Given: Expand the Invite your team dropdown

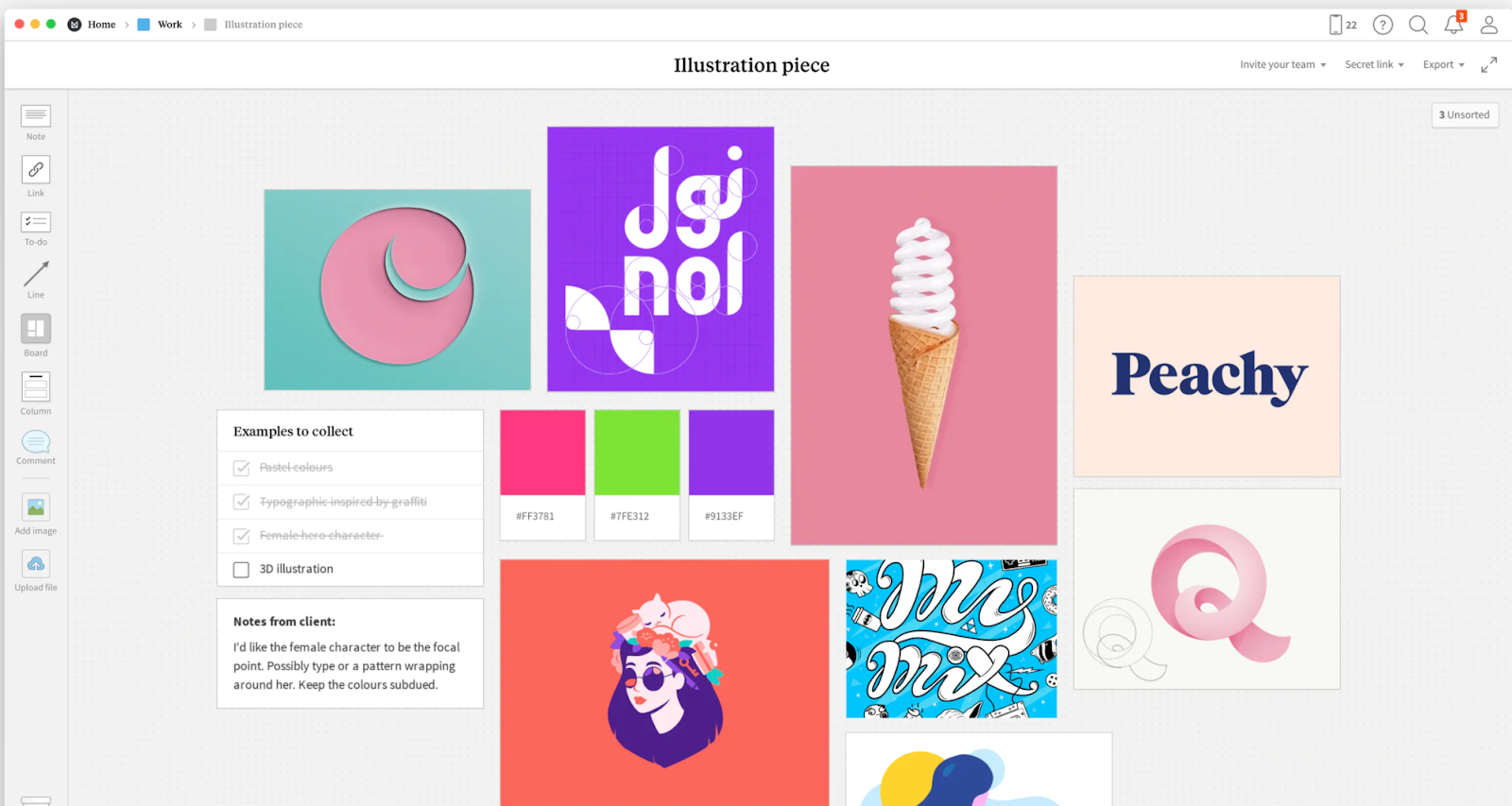Looking at the screenshot, I should pyautogui.click(x=1283, y=65).
